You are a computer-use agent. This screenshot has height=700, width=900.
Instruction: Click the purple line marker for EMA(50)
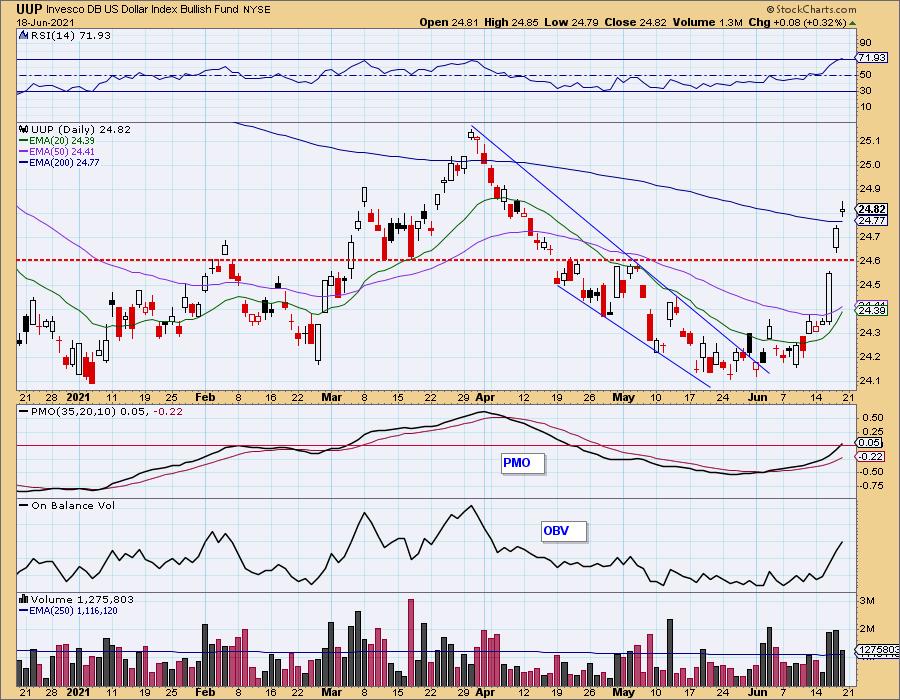pyautogui.click(x=24, y=151)
